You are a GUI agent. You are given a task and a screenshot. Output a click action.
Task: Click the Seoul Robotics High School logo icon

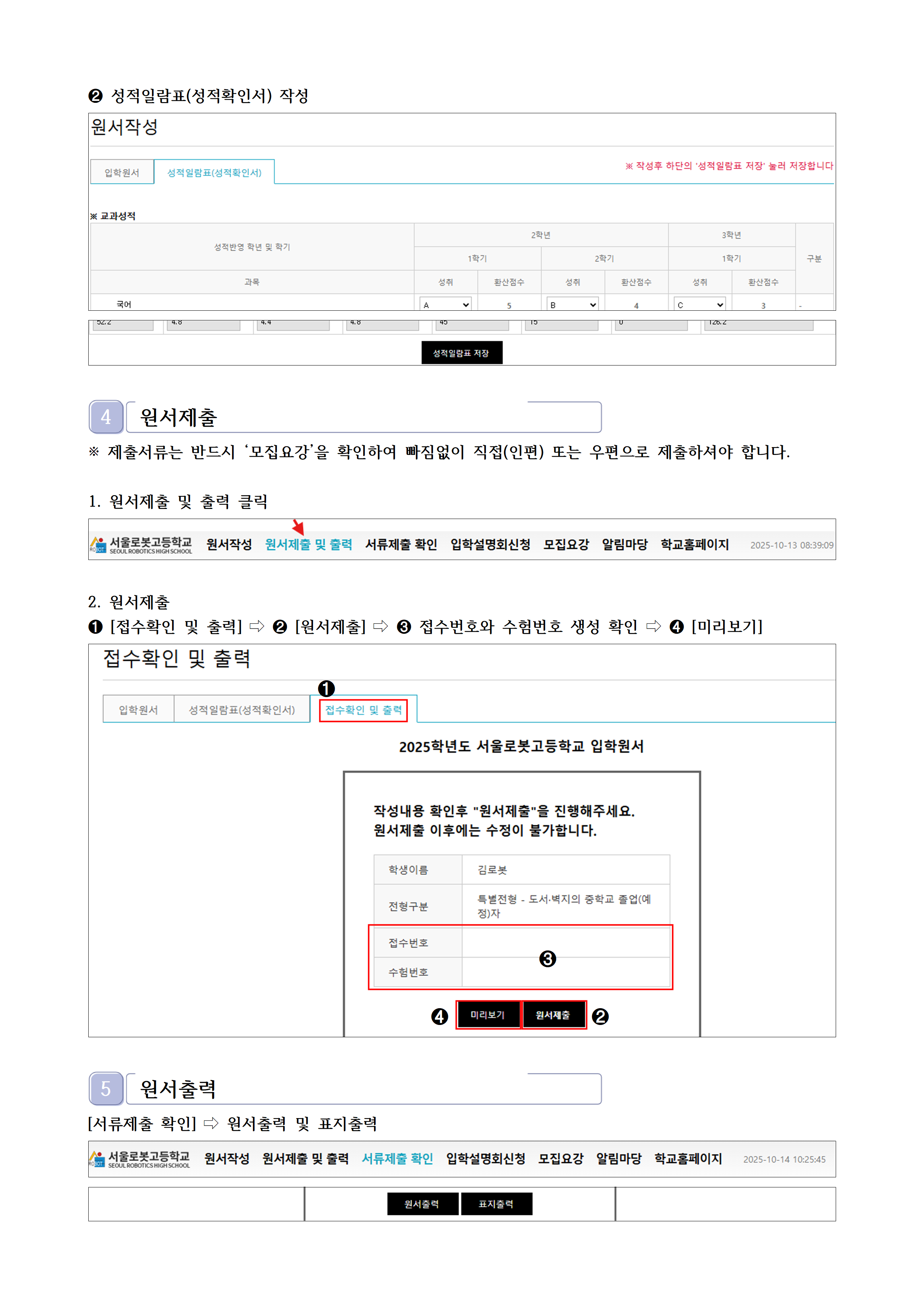pyautogui.click(x=98, y=545)
